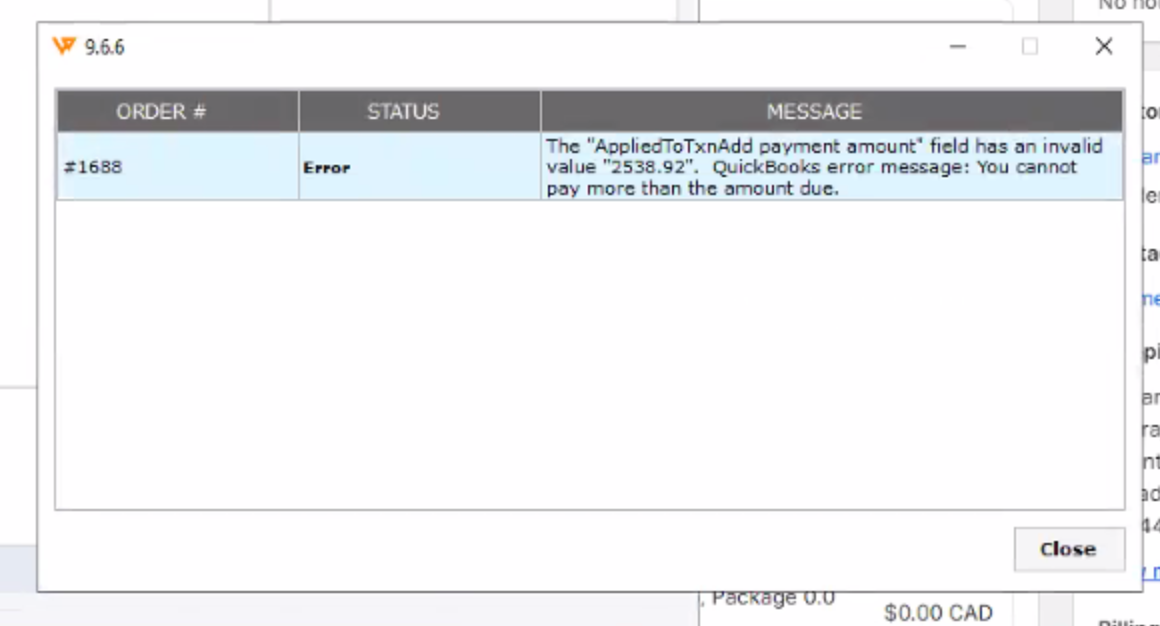Close the 9.6.6 window with X
Viewport: 1160px width, 626px height.
coord(1104,47)
